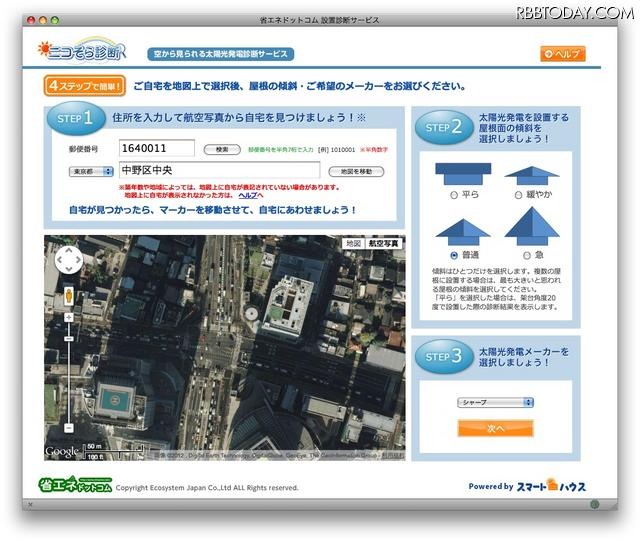Viewport: 640px width, 541px height.
Task: Click the STEP 1 oval badge
Action: click(76, 118)
